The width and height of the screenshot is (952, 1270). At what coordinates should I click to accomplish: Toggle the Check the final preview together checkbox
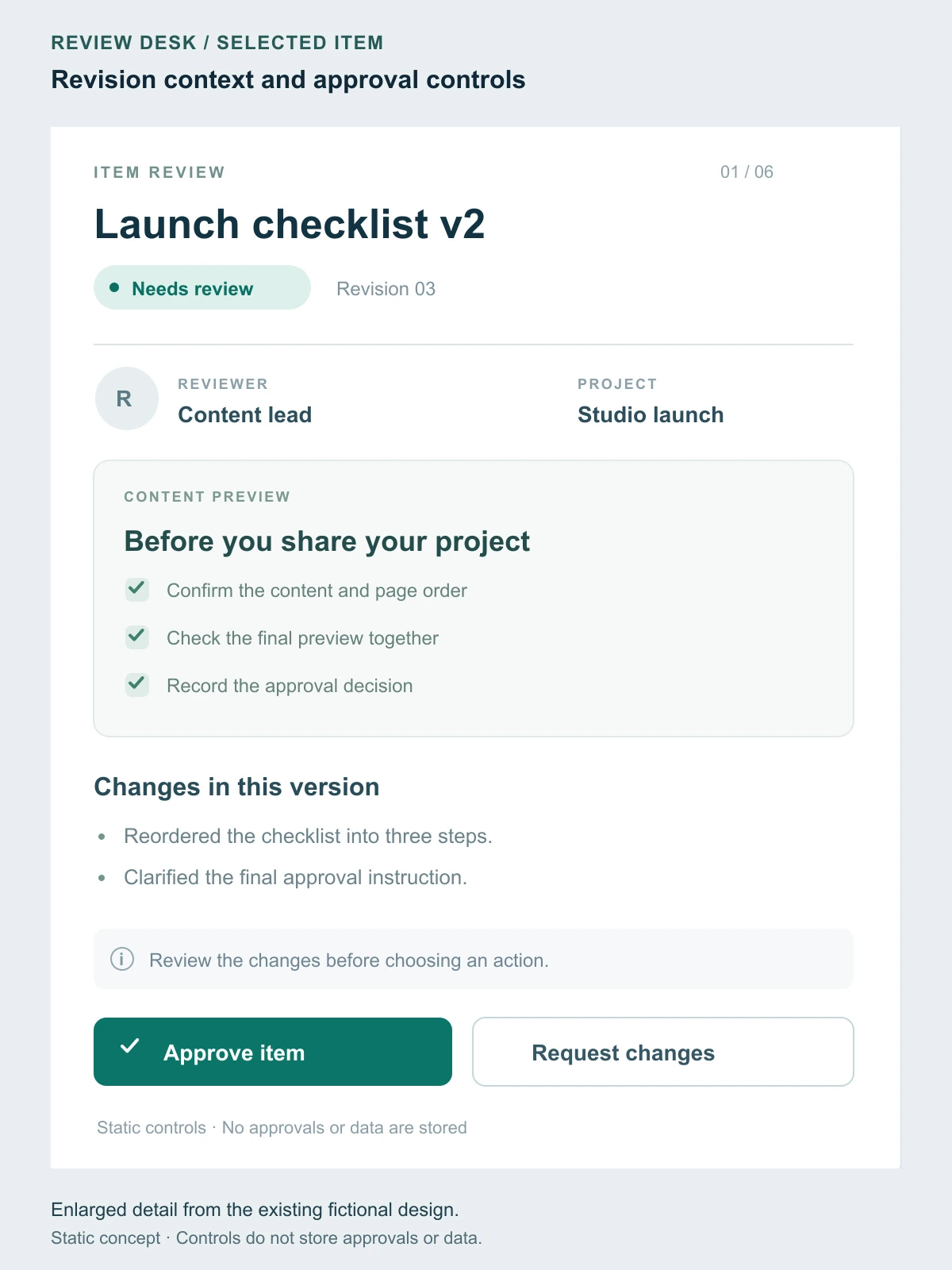[137, 637]
